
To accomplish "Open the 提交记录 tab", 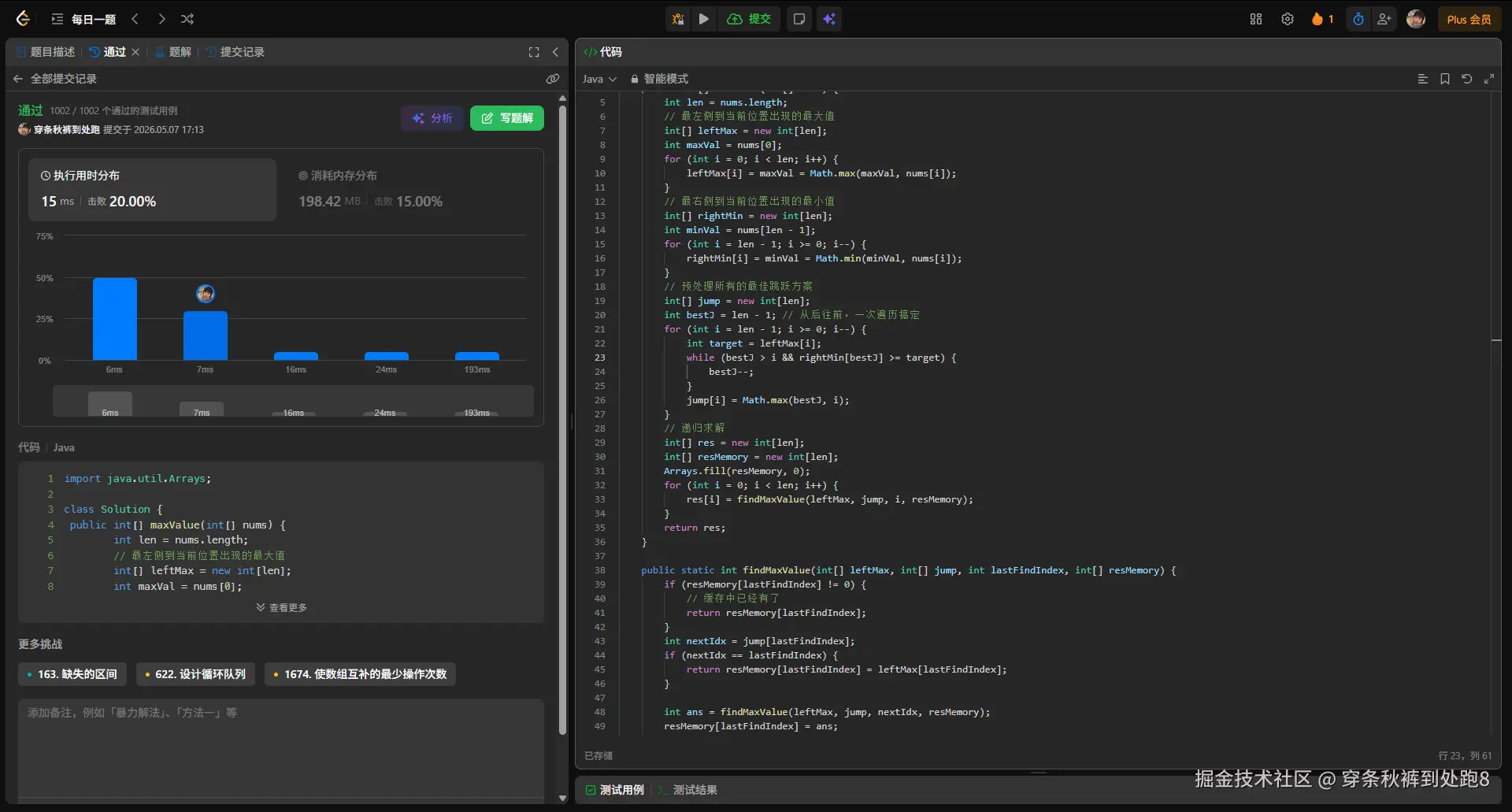I will (x=235, y=52).
